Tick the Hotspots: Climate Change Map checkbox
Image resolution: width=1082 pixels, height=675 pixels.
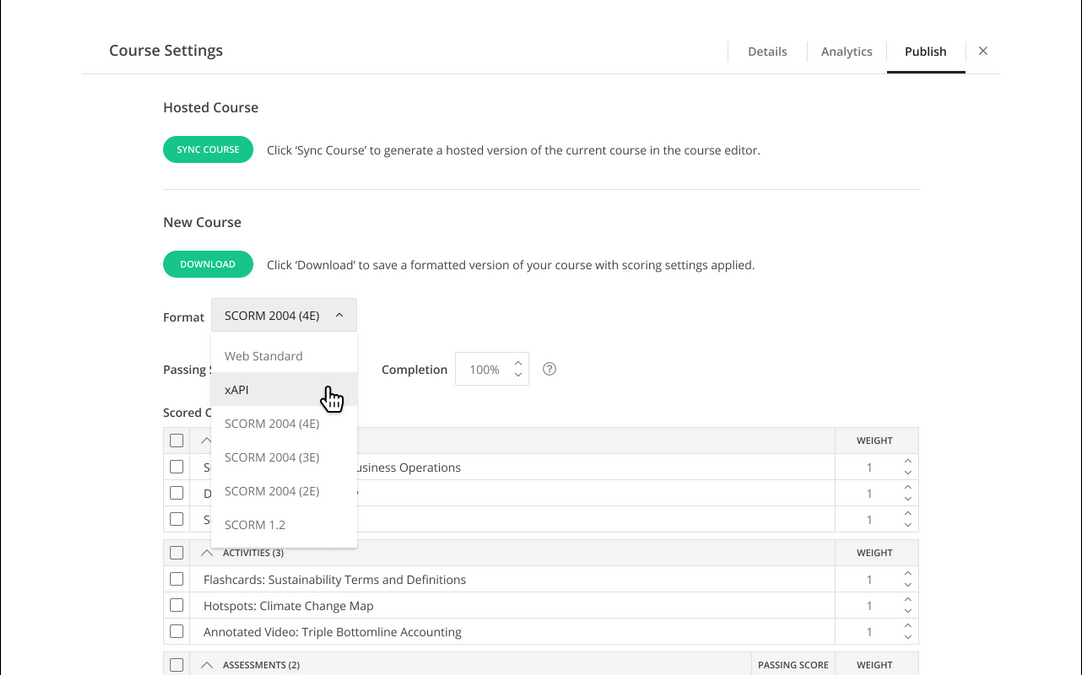177,605
